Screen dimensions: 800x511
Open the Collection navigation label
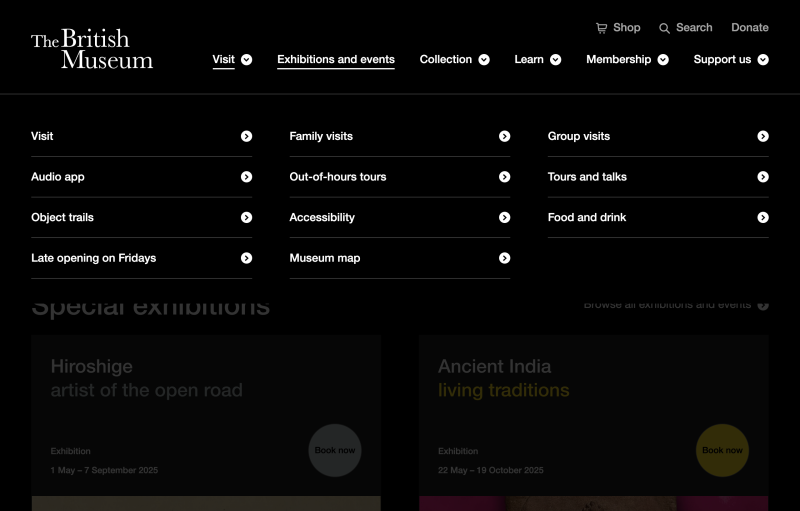pos(446,60)
